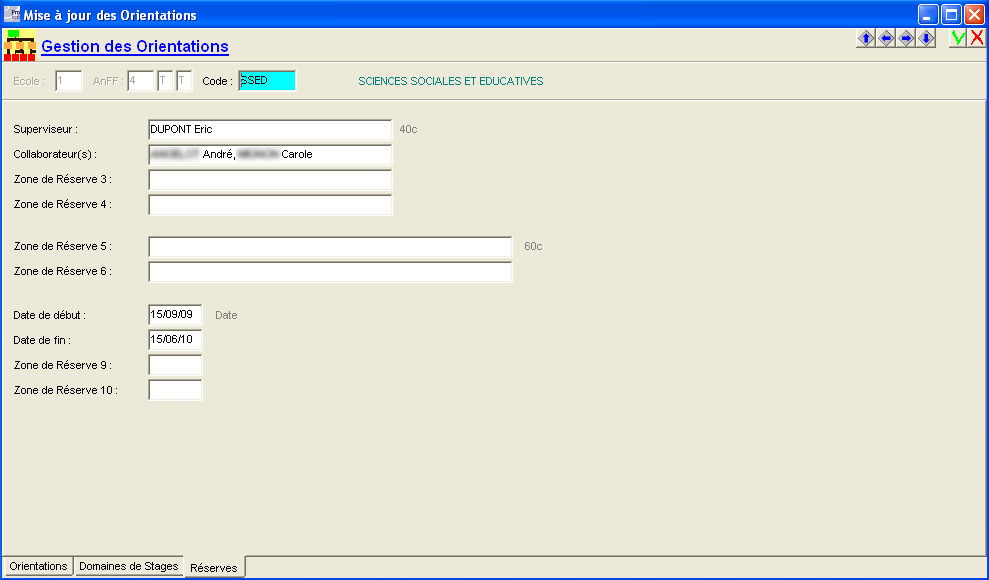The image size is (989, 580).
Task: Click the blue down arrow navigation icon
Action: [x=926, y=38]
